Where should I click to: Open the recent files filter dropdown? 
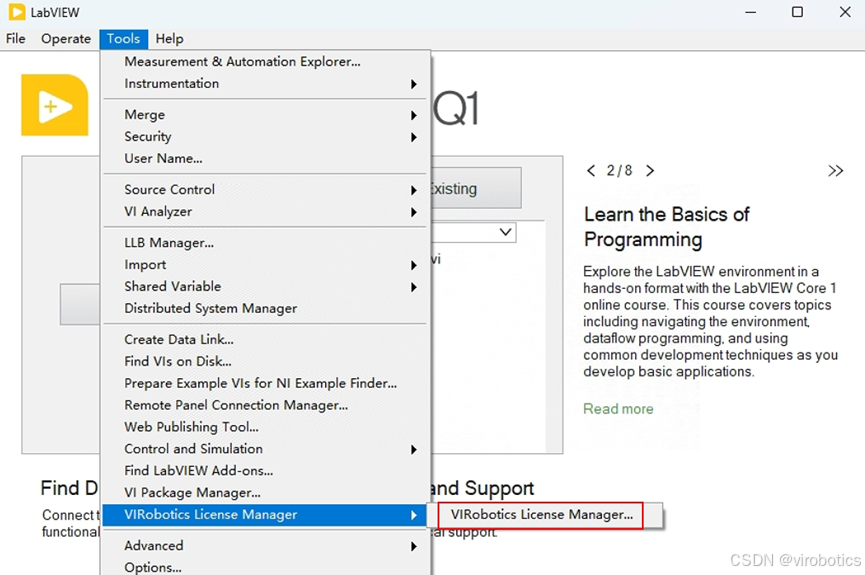(x=505, y=232)
